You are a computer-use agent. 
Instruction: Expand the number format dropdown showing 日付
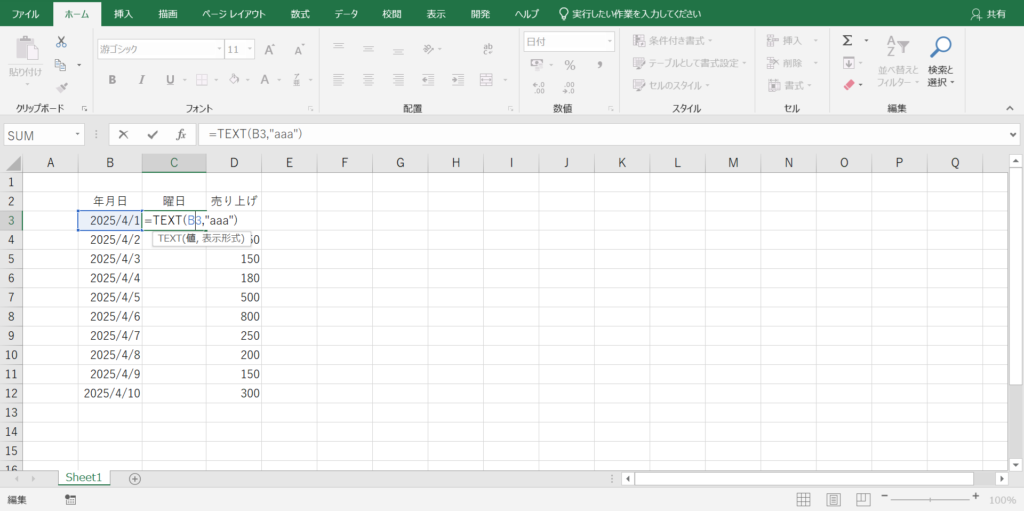point(608,41)
